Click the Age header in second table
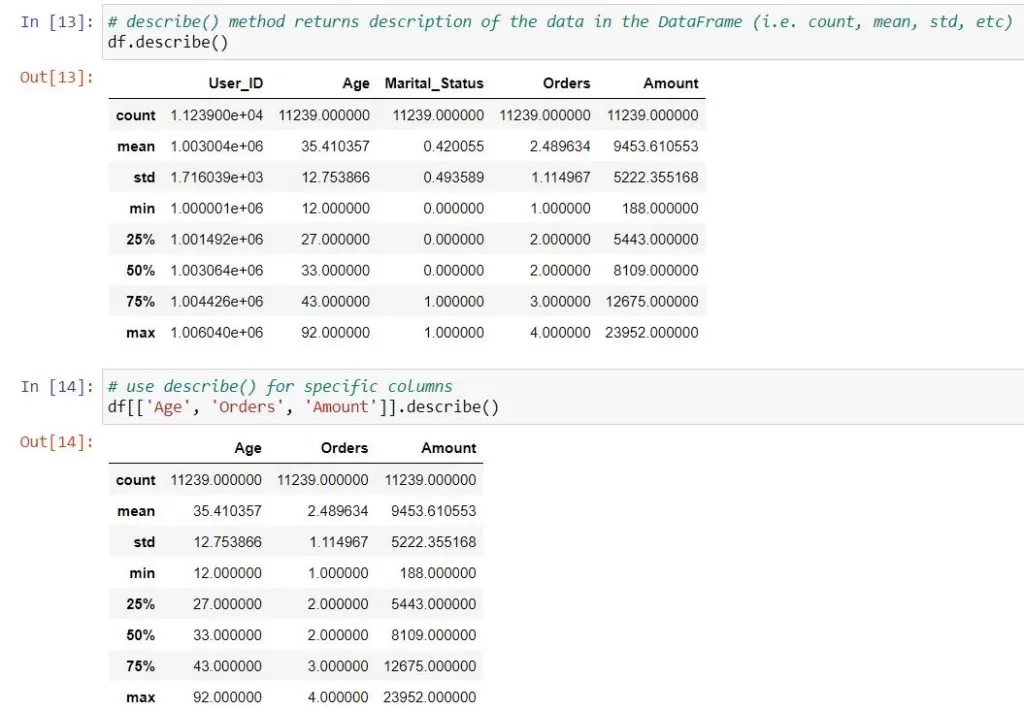 (248, 448)
